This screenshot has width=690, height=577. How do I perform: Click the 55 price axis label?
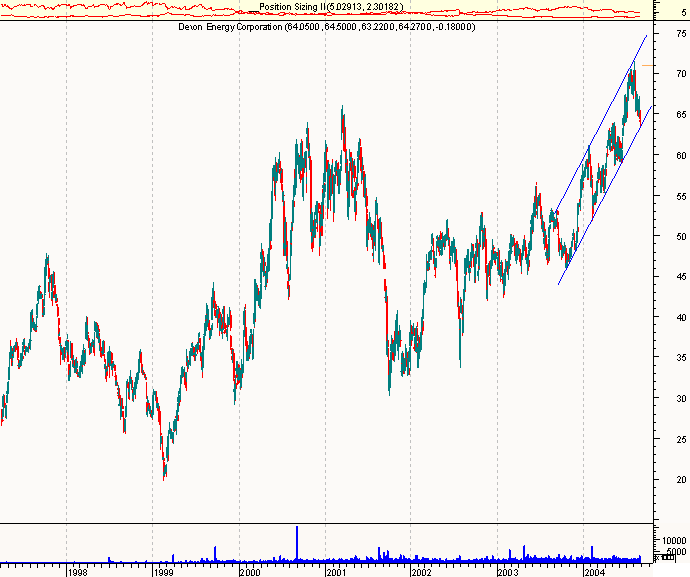pos(681,196)
